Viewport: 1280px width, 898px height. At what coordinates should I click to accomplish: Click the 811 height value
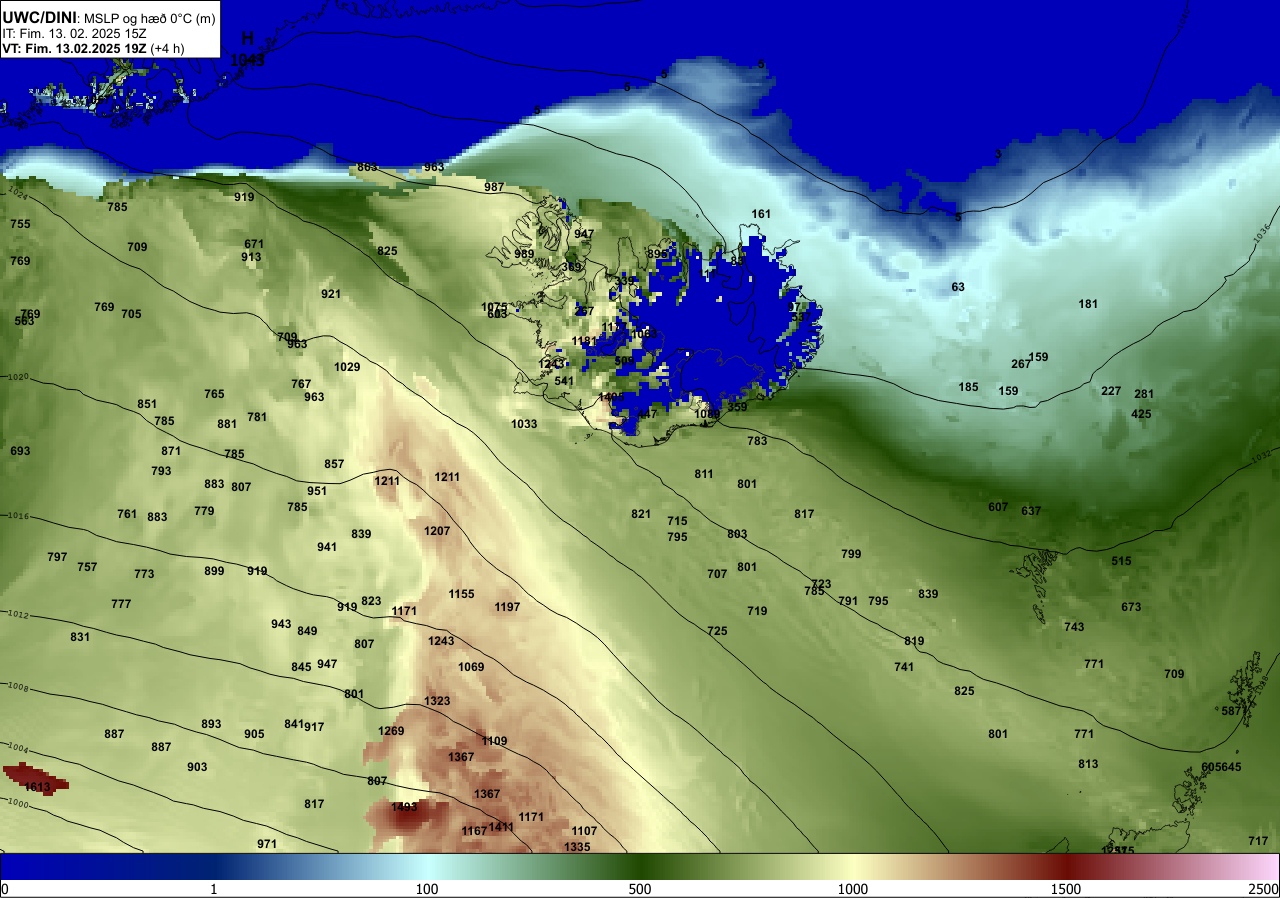point(704,474)
